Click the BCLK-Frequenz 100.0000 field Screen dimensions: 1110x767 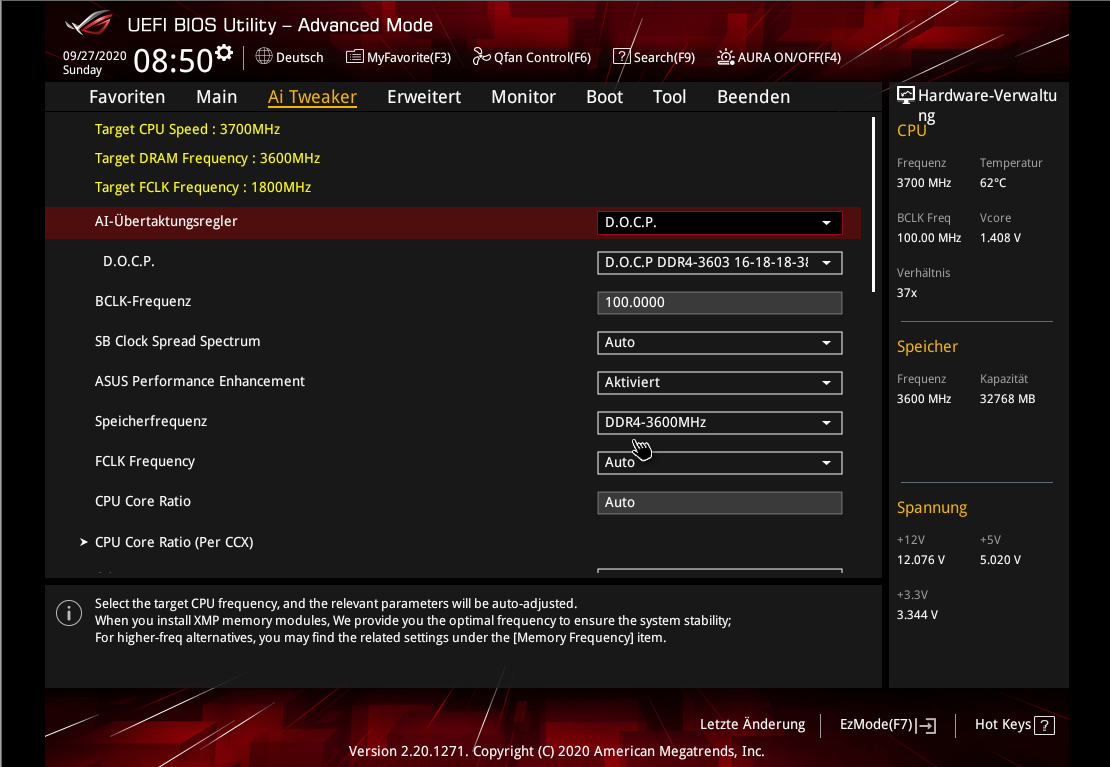[719, 302]
